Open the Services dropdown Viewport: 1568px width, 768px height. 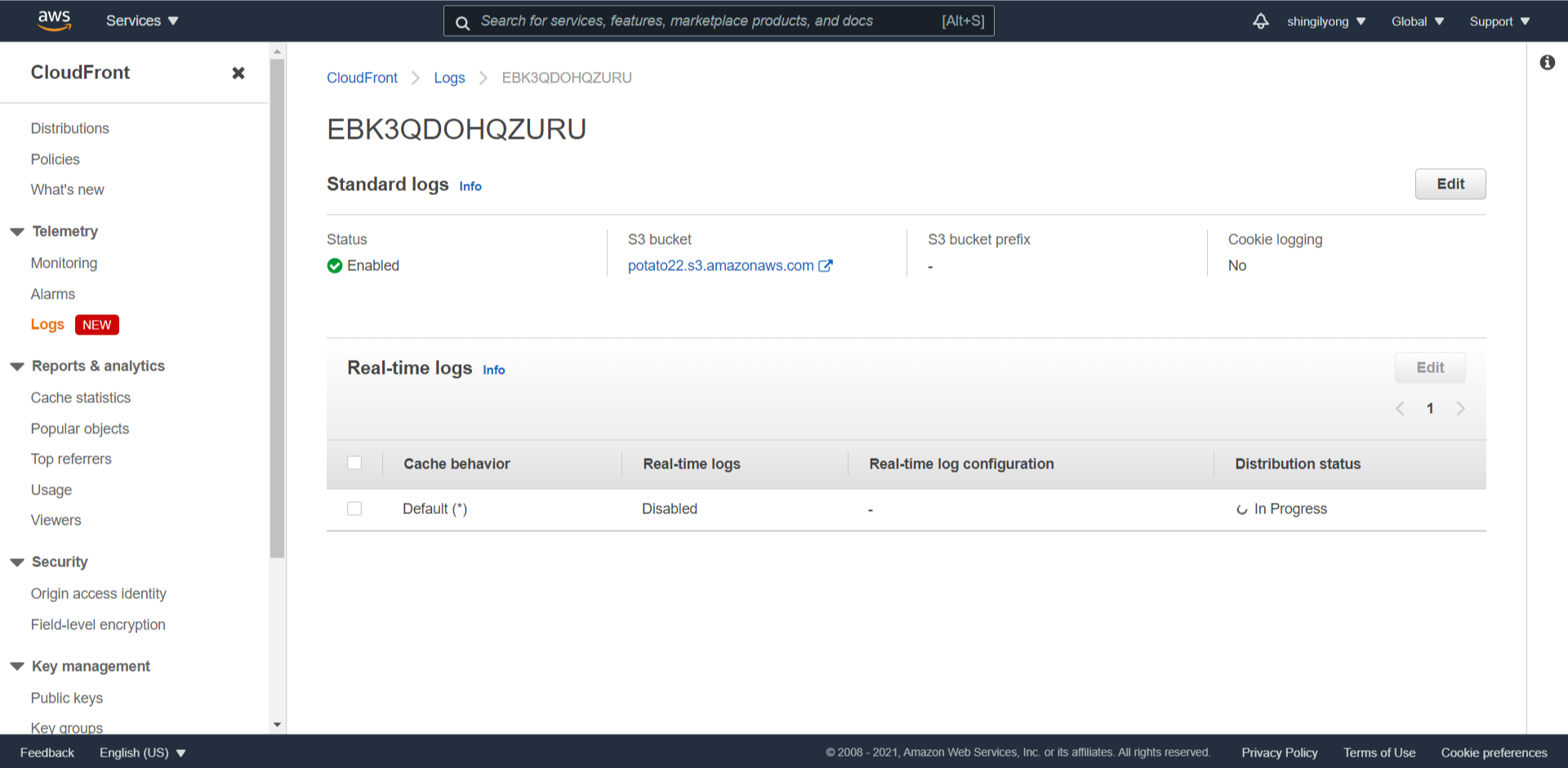click(x=142, y=21)
